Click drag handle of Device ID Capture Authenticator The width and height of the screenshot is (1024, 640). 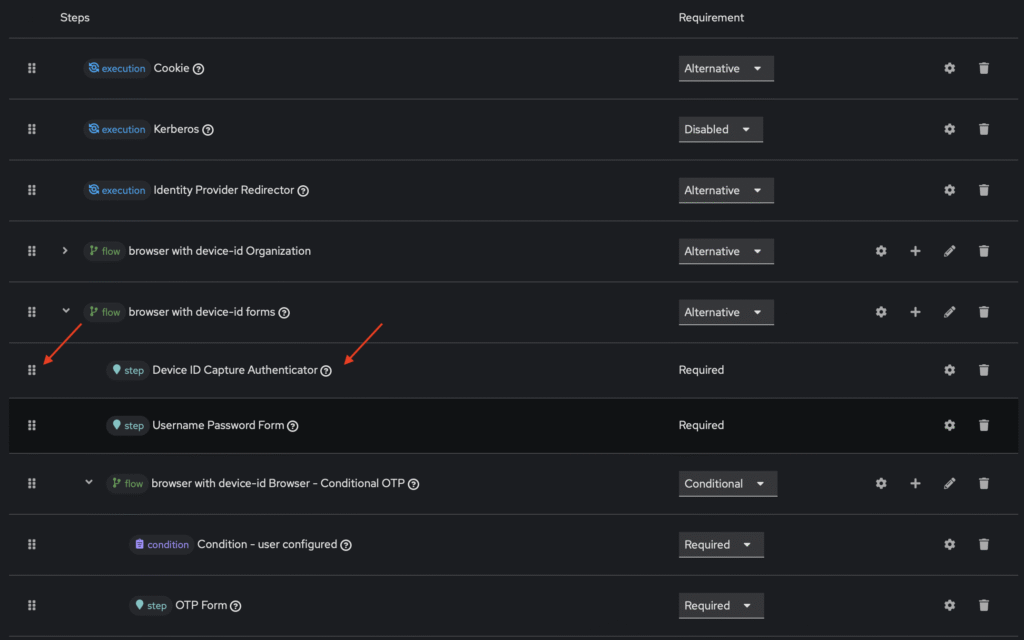point(32,370)
